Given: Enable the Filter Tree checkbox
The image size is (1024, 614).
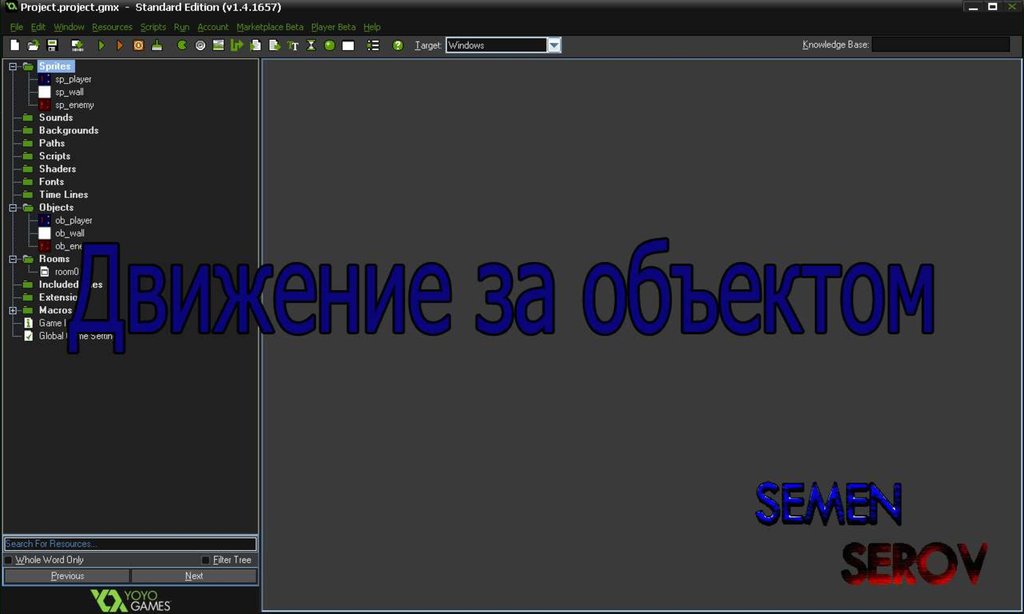Looking at the screenshot, I should click(x=206, y=560).
